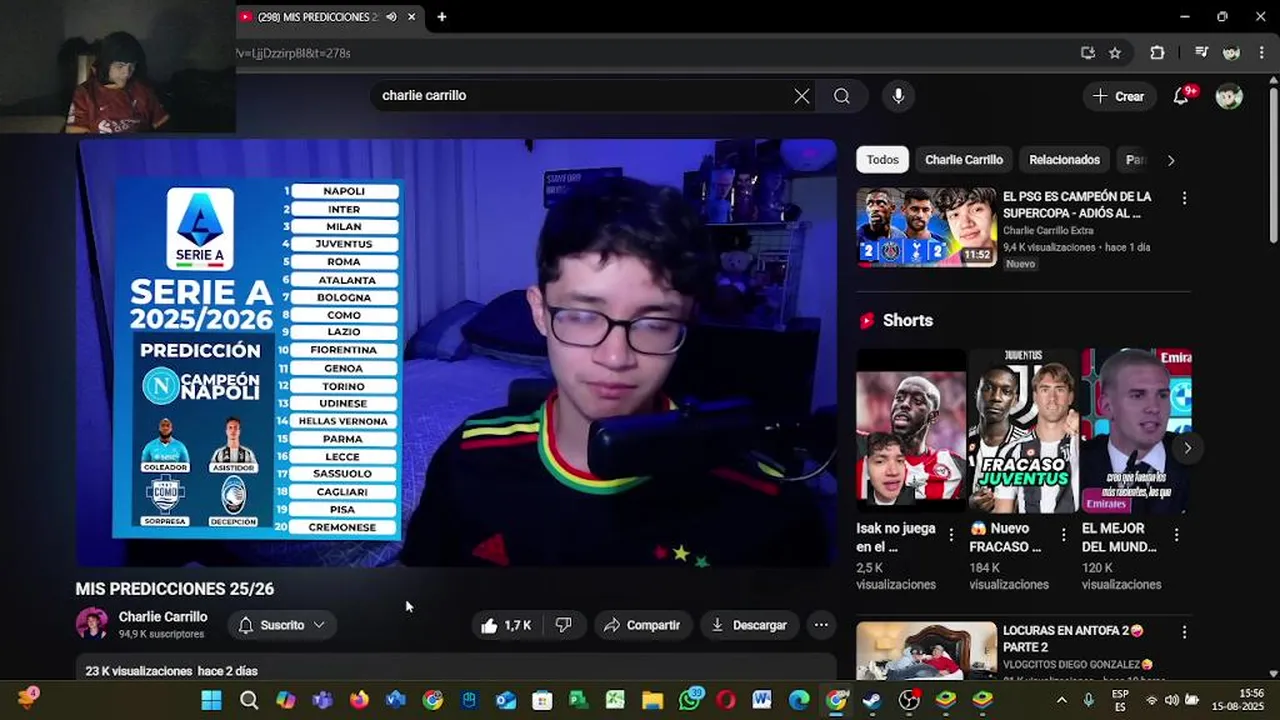This screenshot has width=1280, height=720.
Task: Open Steam from the taskbar
Action: (872, 700)
